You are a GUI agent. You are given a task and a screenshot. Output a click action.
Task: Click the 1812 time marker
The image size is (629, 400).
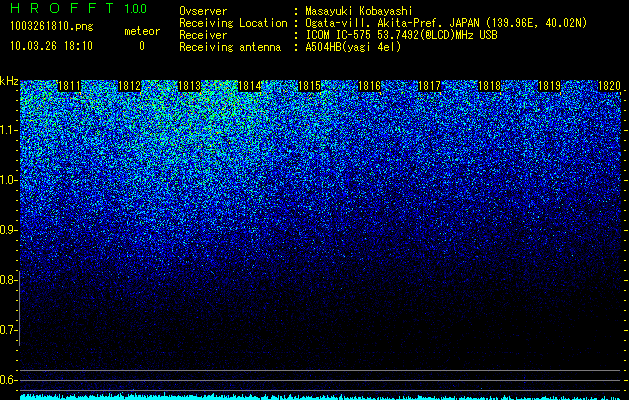tap(129, 86)
